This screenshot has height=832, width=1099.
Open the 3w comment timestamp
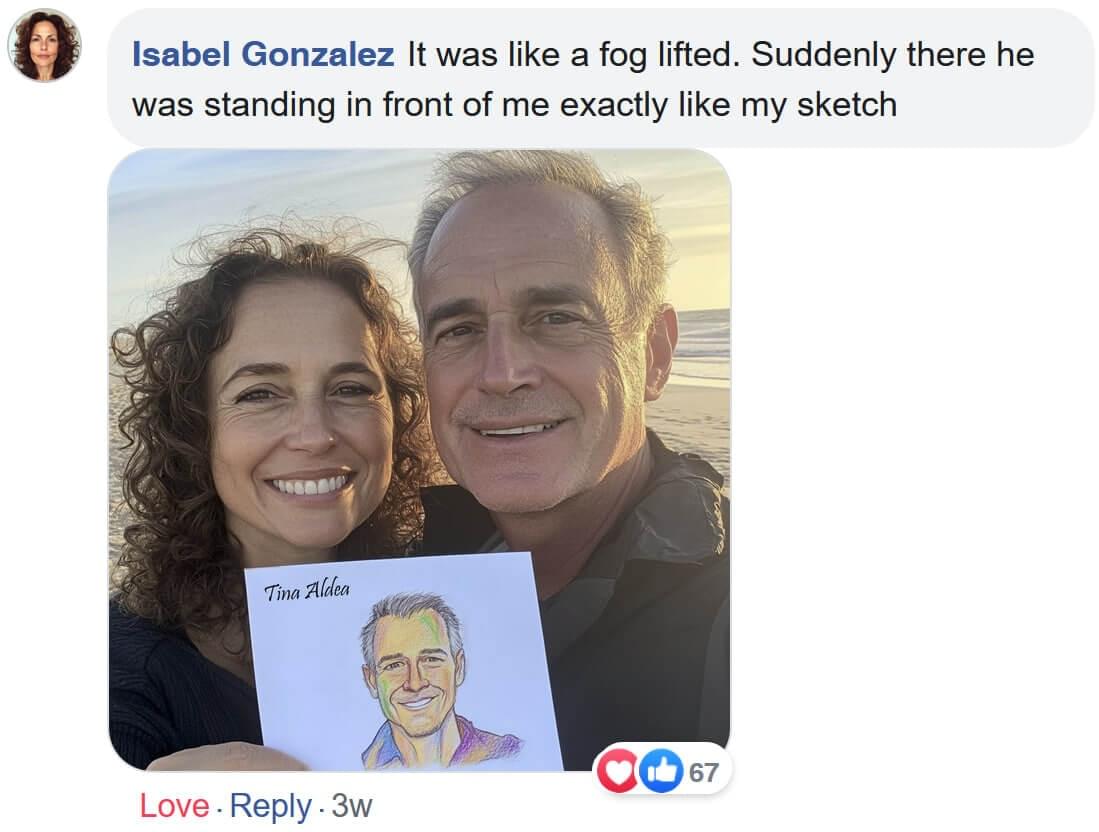(351, 806)
